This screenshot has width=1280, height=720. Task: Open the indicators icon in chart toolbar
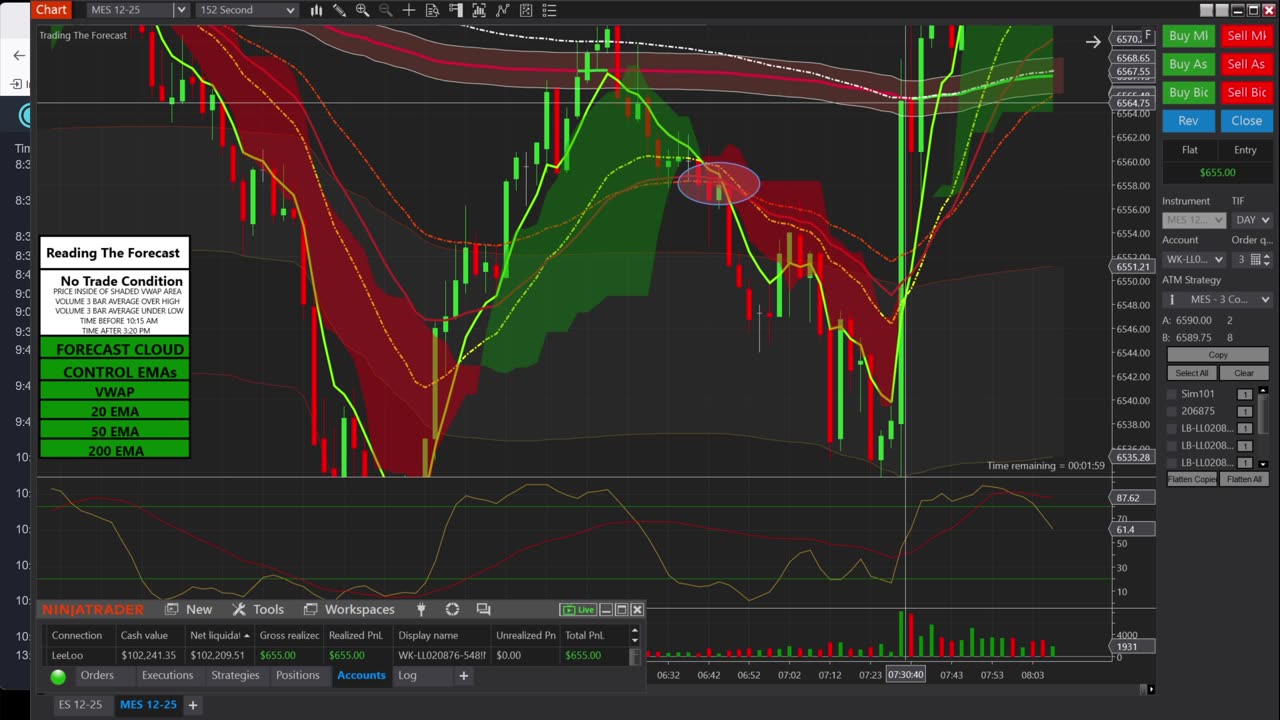[502, 10]
